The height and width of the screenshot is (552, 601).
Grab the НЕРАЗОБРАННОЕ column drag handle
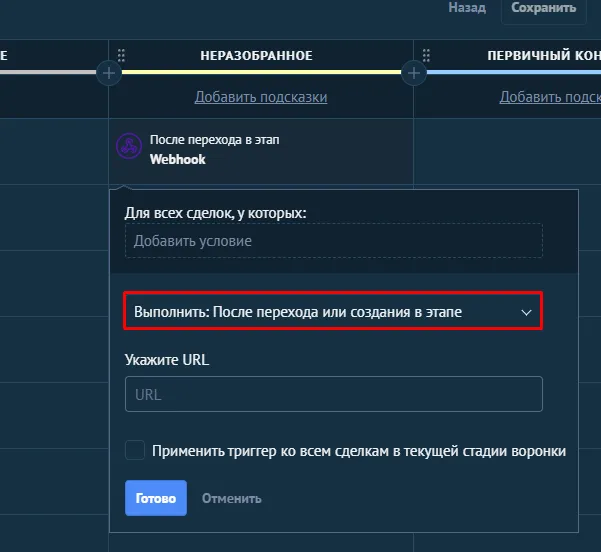[x=121, y=56]
